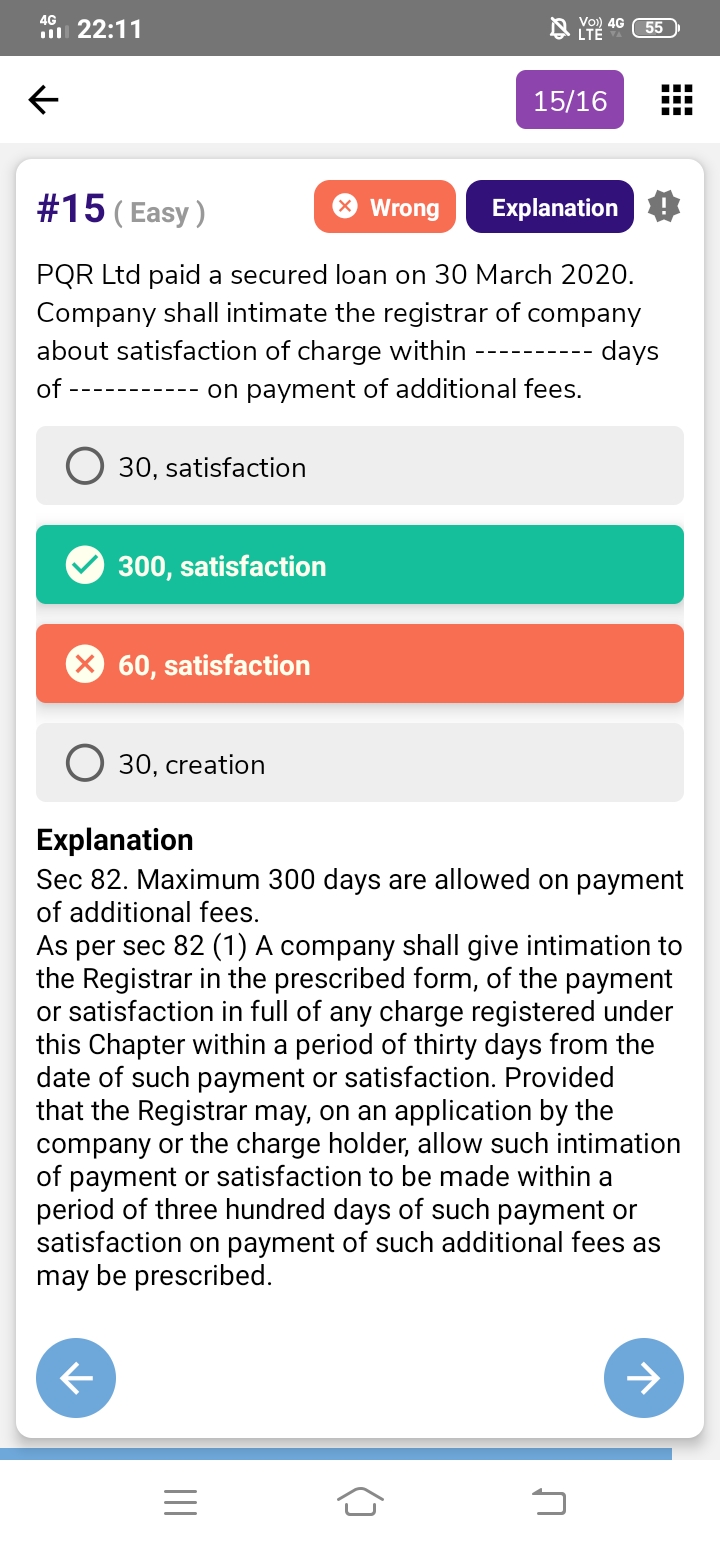Open Android recent apps menu icon

coord(180,1501)
